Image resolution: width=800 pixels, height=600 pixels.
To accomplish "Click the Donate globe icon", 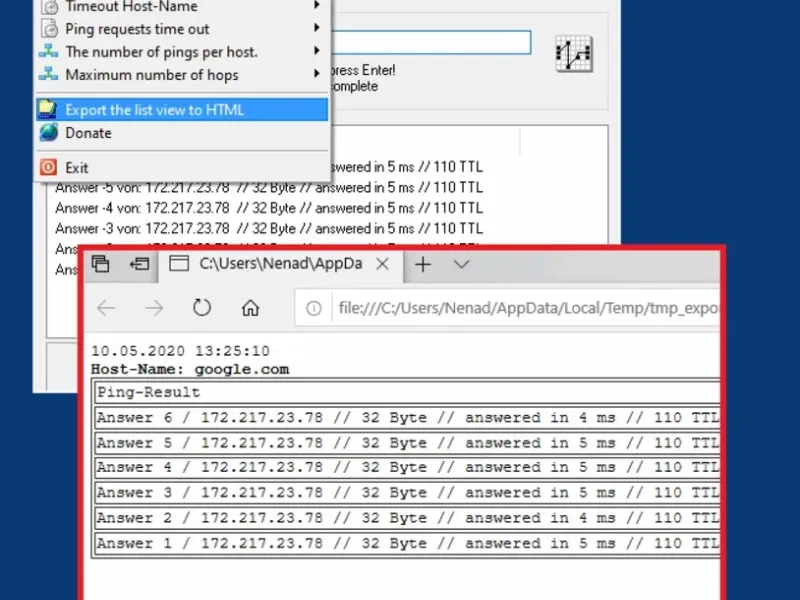I will click(48, 133).
